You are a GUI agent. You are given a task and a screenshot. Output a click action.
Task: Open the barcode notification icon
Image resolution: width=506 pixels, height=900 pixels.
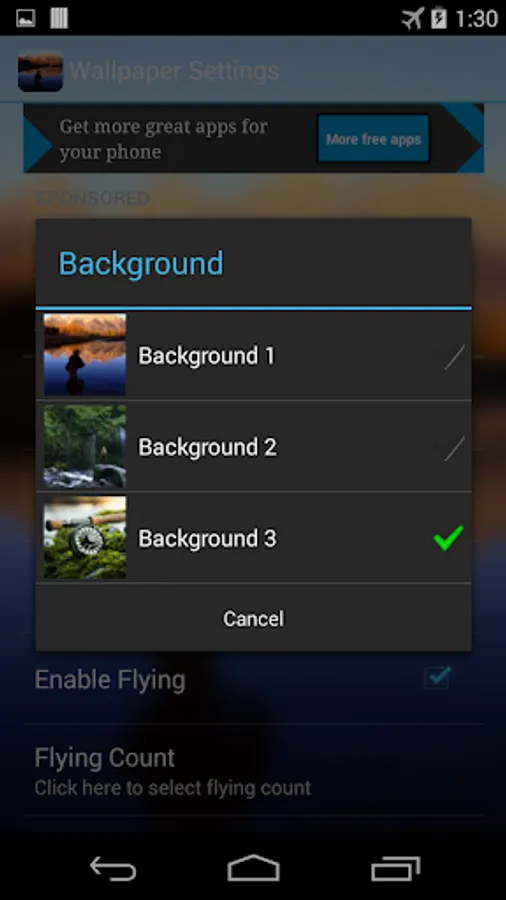(x=59, y=18)
